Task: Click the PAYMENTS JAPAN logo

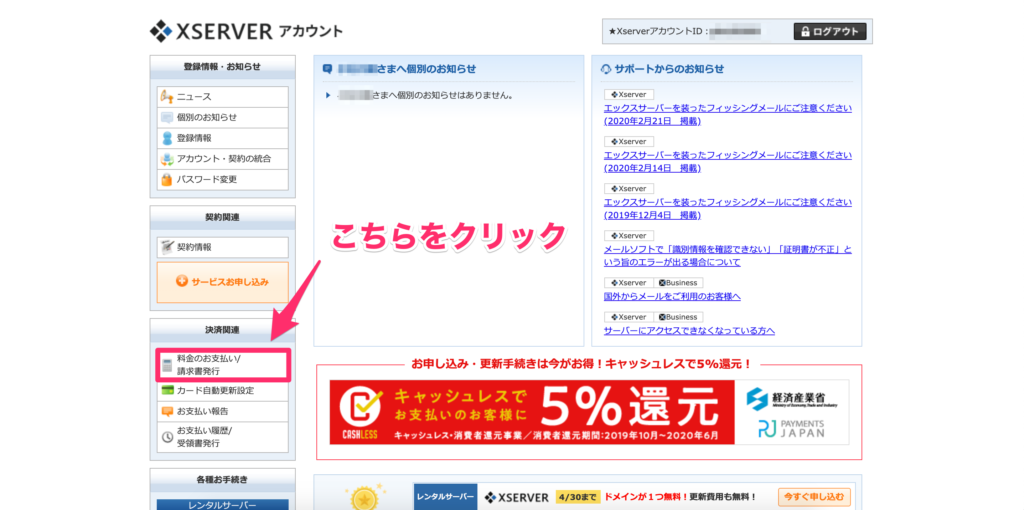Action: tap(792, 429)
